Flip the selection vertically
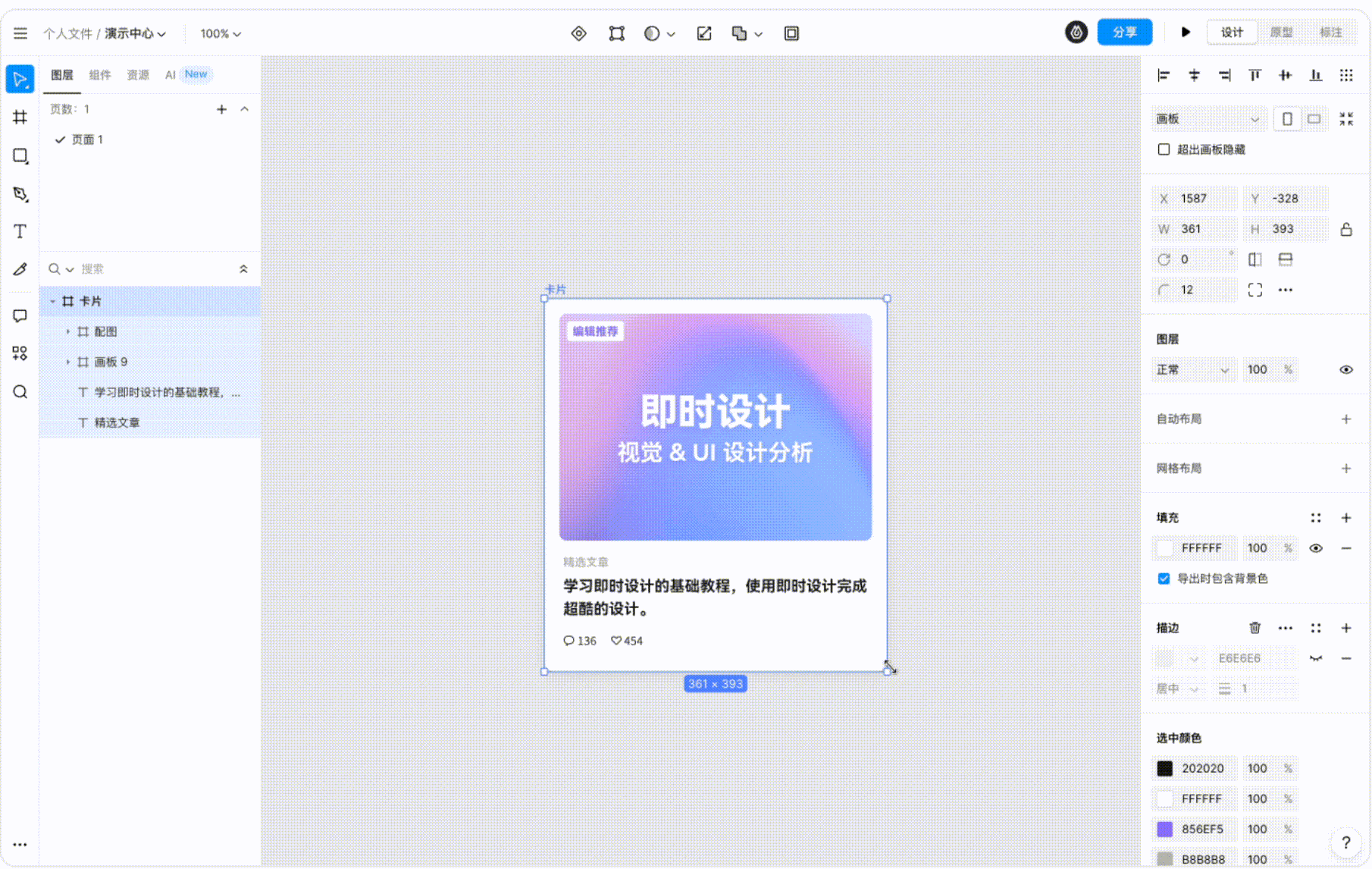Viewport: 1372px width, 869px height. [x=1286, y=259]
